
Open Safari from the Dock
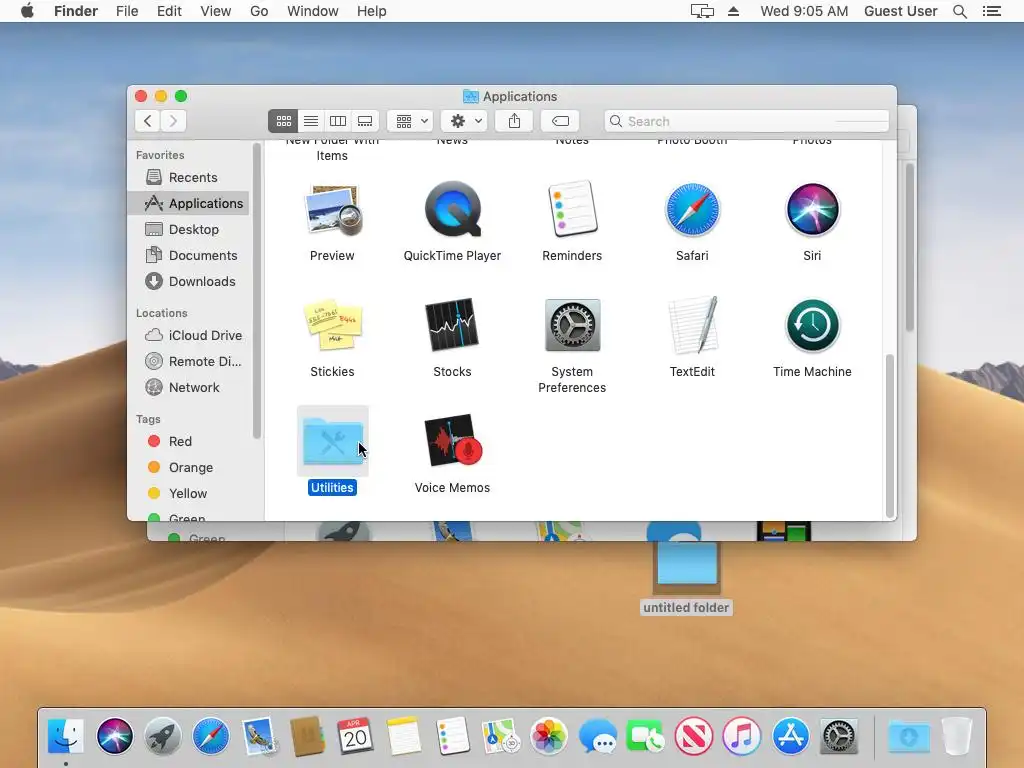(x=211, y=736)
